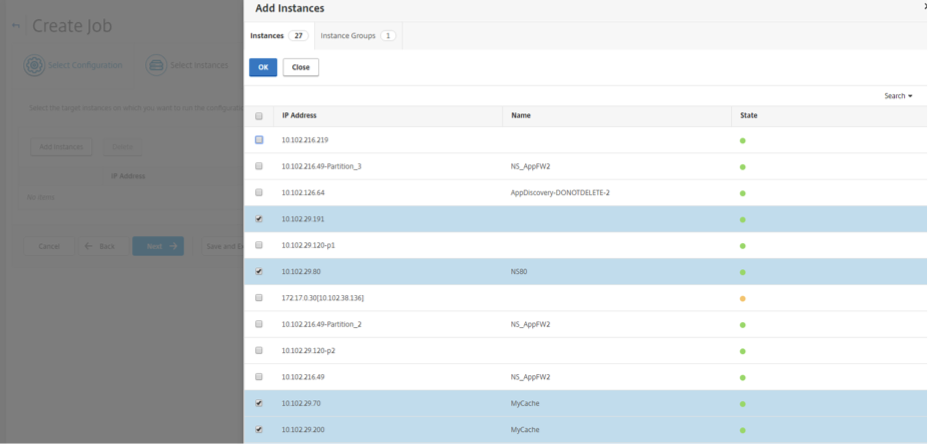Click the Delete button in Create Job page
The image size is (928, 444).
coord(123,147)
